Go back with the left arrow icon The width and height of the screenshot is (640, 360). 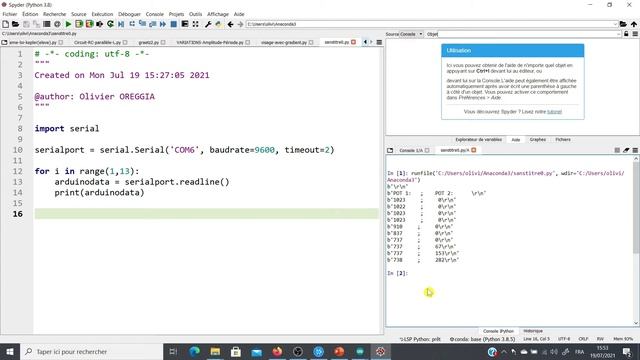point(231,24)
